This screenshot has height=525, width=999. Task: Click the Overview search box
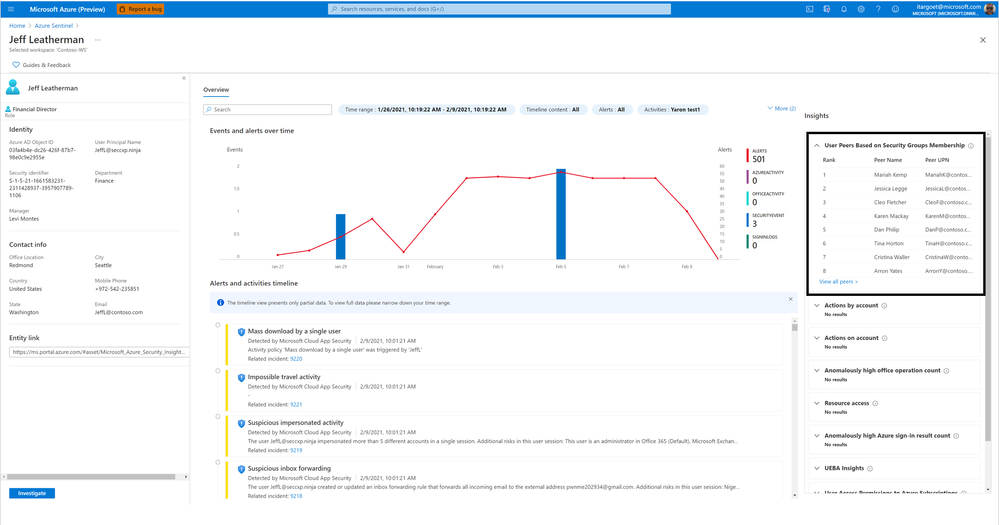[268, 110]
